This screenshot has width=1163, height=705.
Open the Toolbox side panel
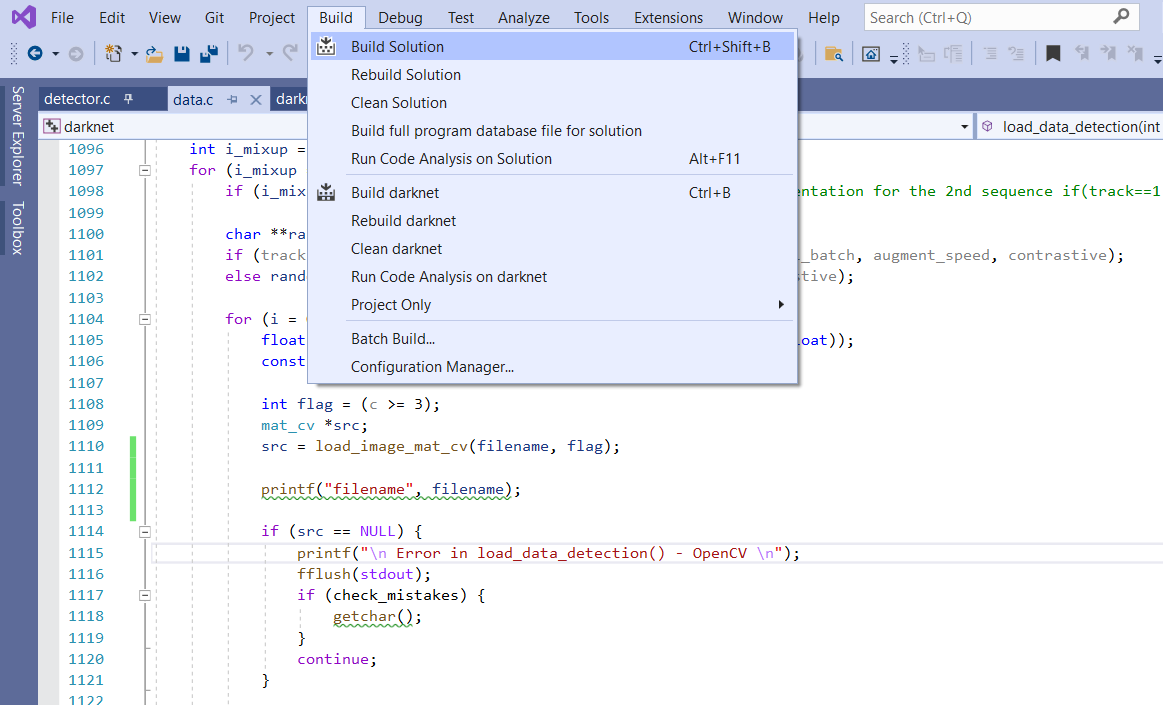[x=17, y=228]
